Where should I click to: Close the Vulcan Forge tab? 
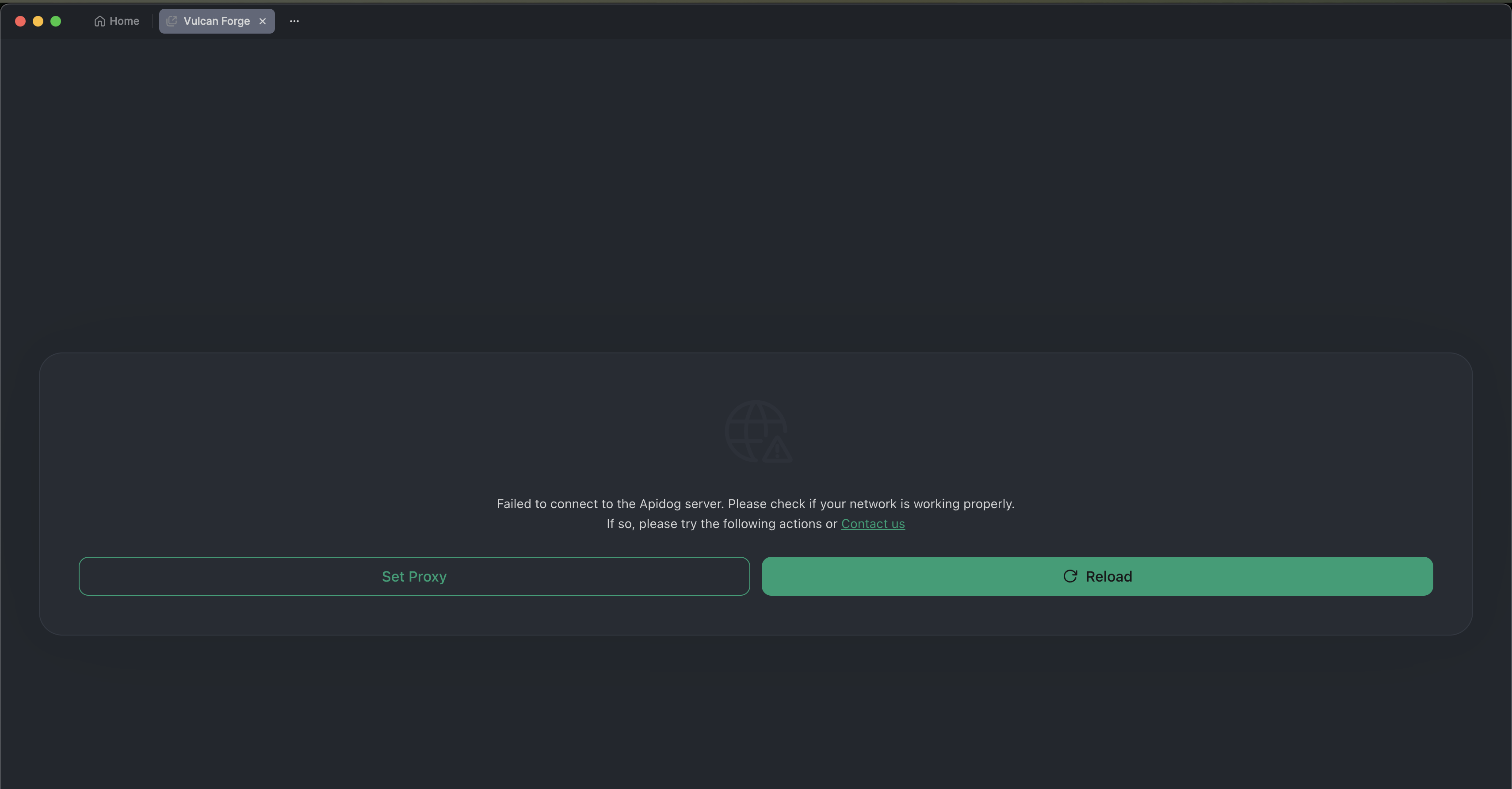click(x=262, y=21)
